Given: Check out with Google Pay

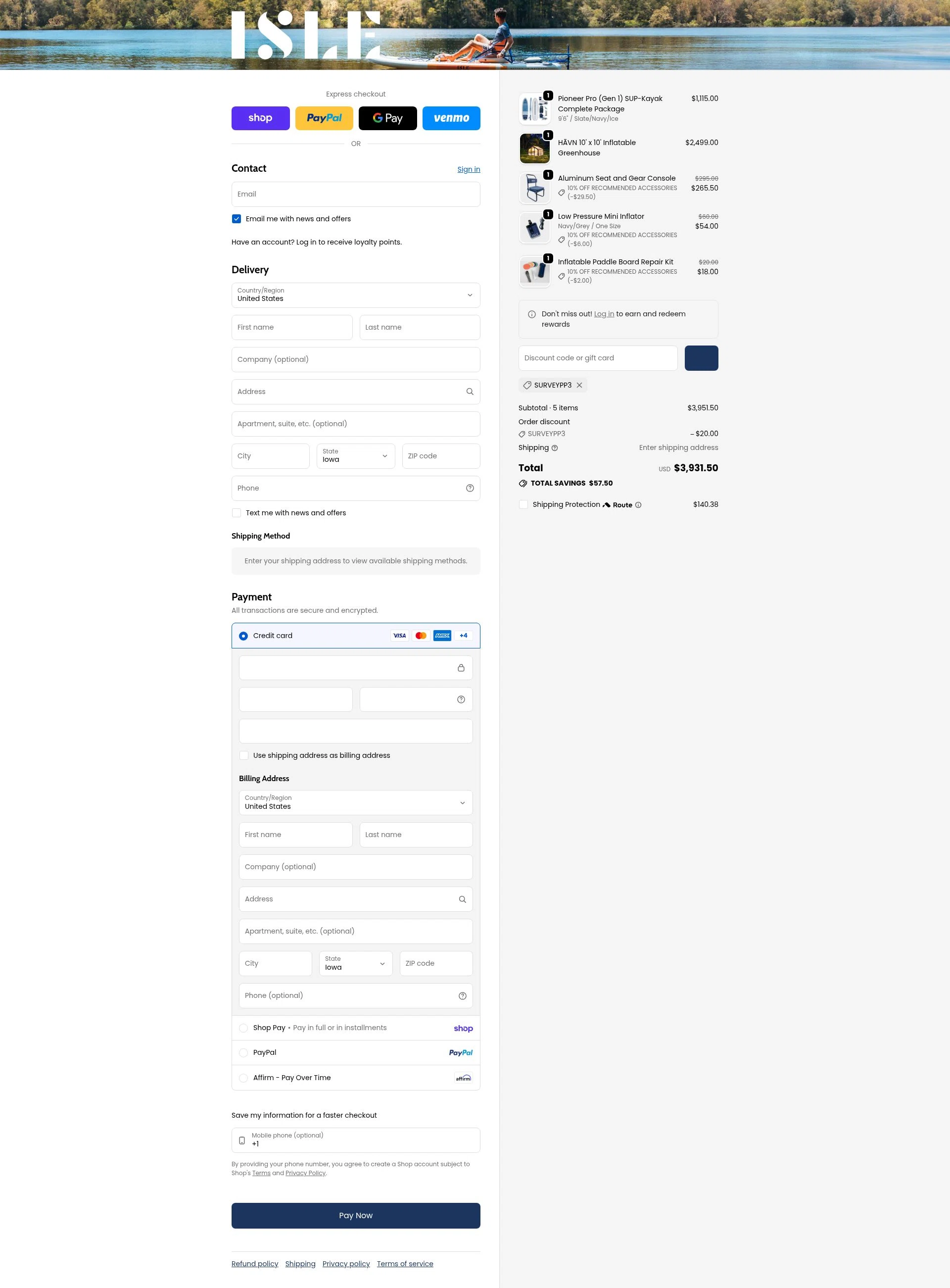Looking at the screenshot, I should pos(387,118).
